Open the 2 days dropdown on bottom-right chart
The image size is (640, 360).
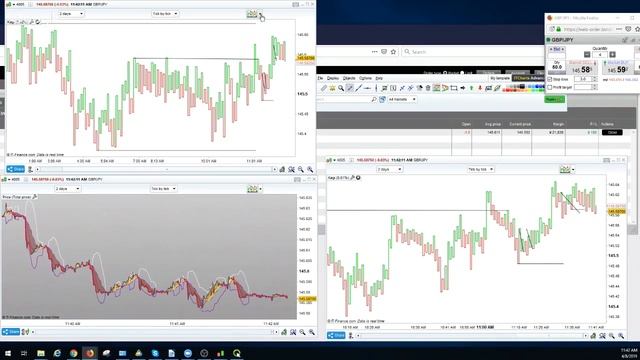click(389, 169)
